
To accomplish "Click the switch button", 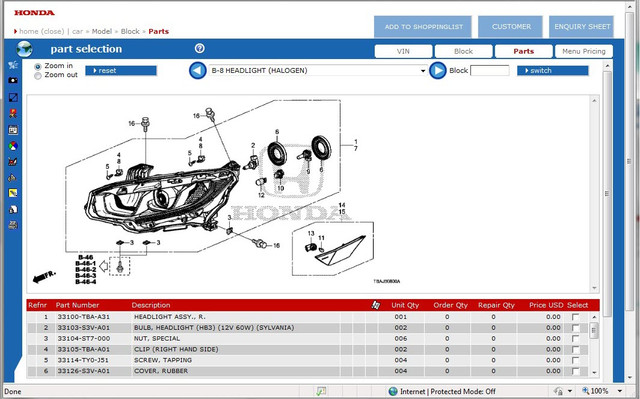I will (x=553, y=71).
